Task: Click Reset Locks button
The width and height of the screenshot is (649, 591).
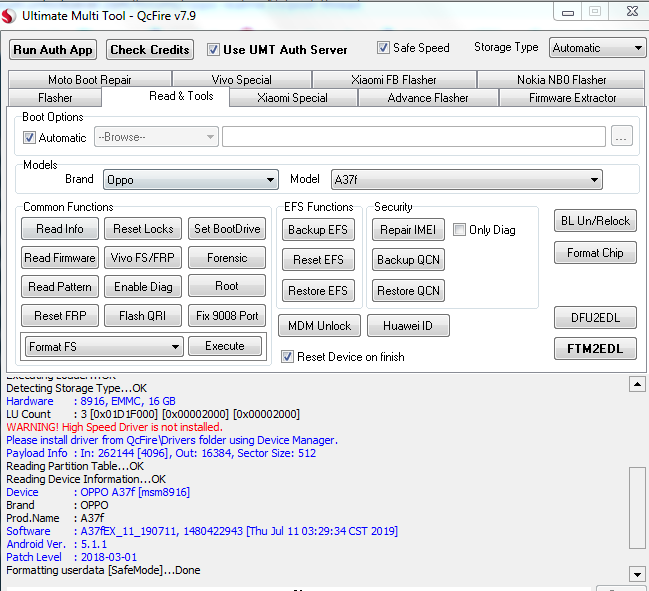Action: tap(143, 229)
